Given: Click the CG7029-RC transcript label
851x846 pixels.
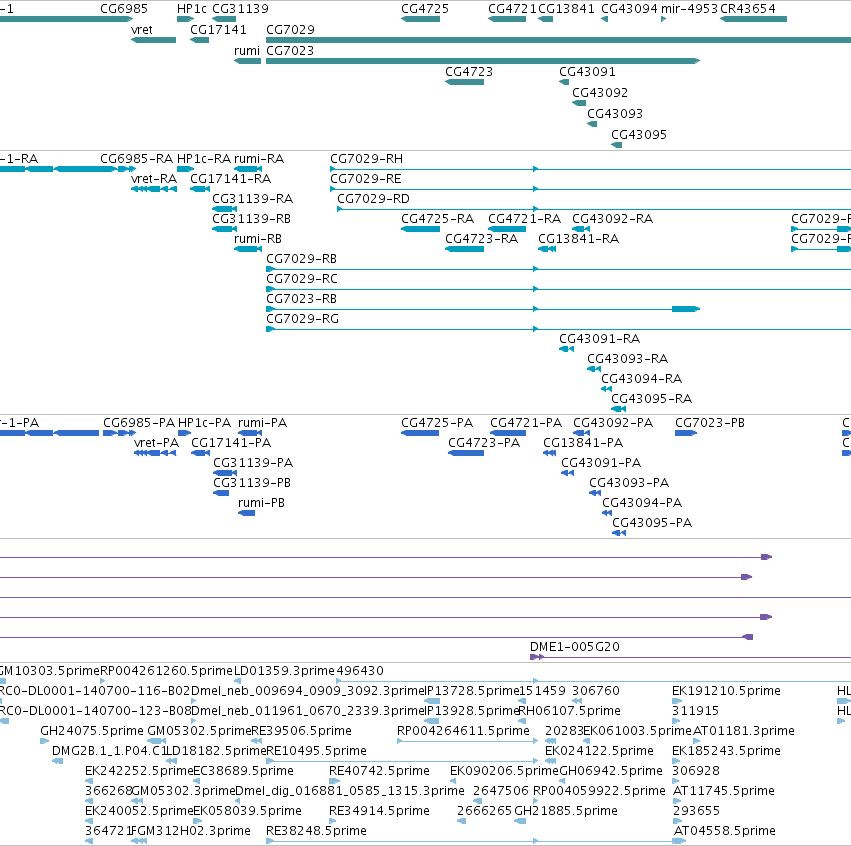Looking at the screenshot, I should click(302, 279).
